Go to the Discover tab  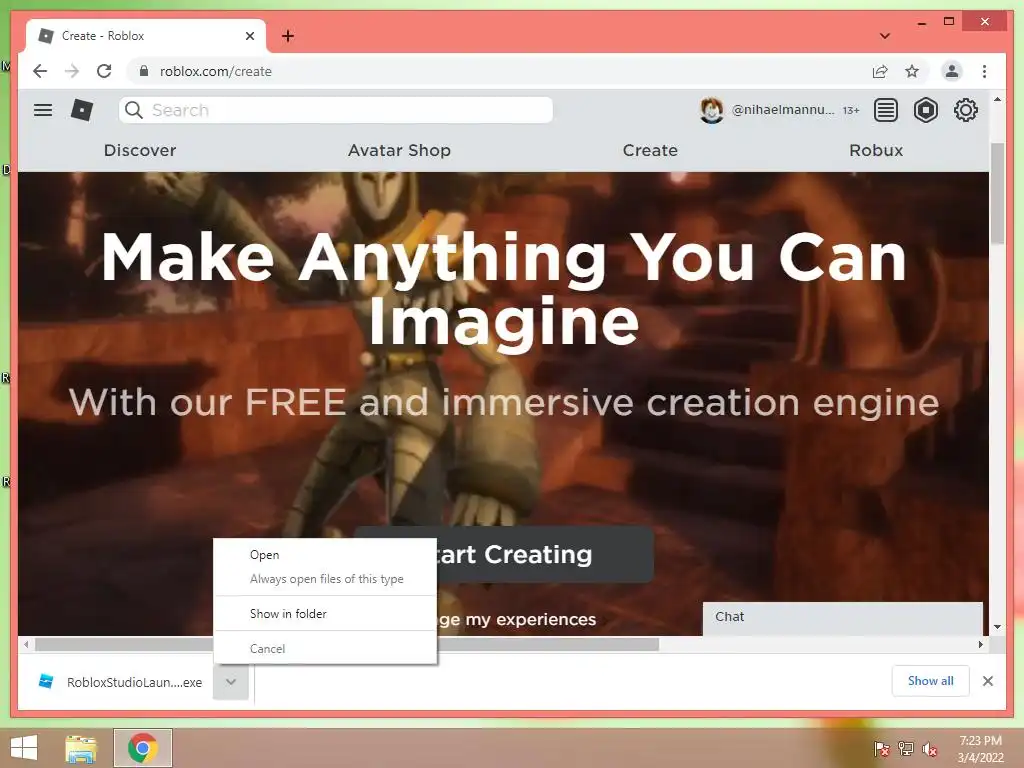click(x=140, y=150)
